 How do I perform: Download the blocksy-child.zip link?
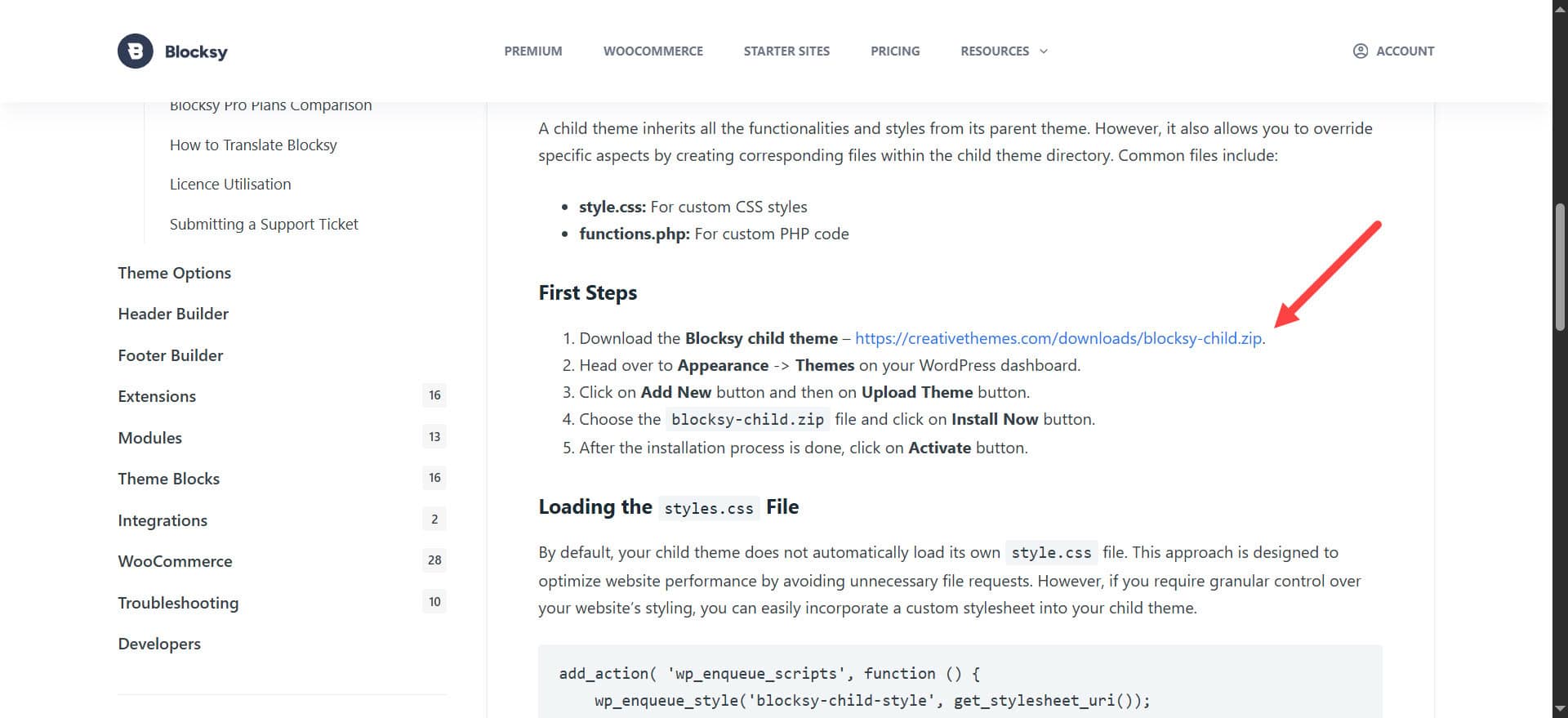pos(1058,338)
